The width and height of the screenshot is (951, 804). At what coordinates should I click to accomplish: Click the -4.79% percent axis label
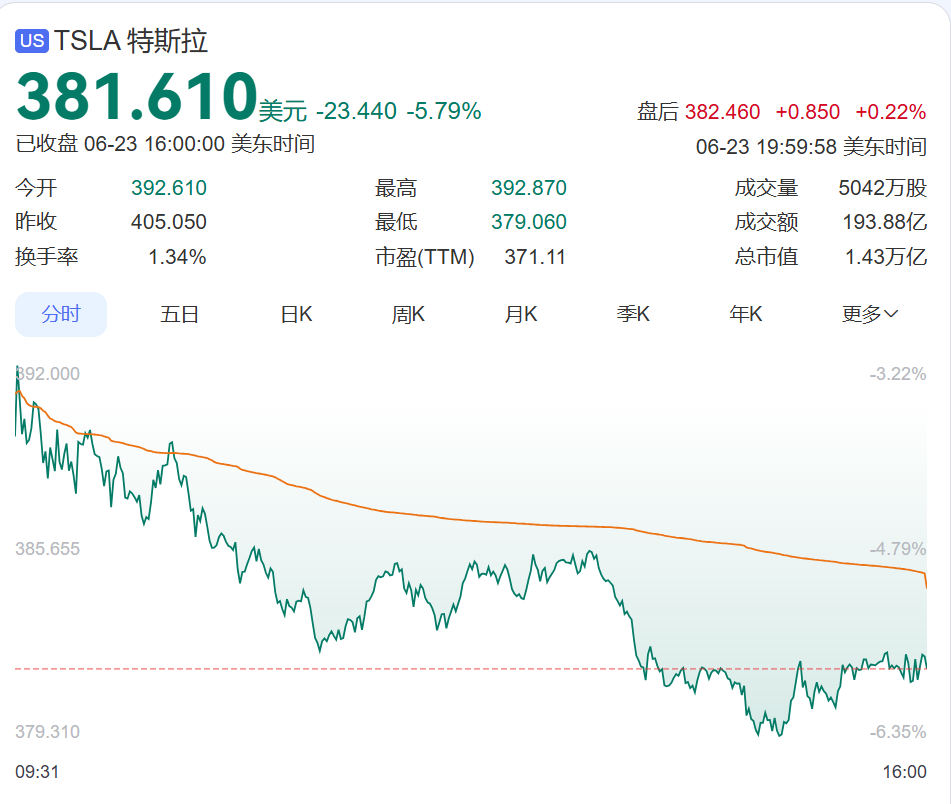(x=898, y=549)
